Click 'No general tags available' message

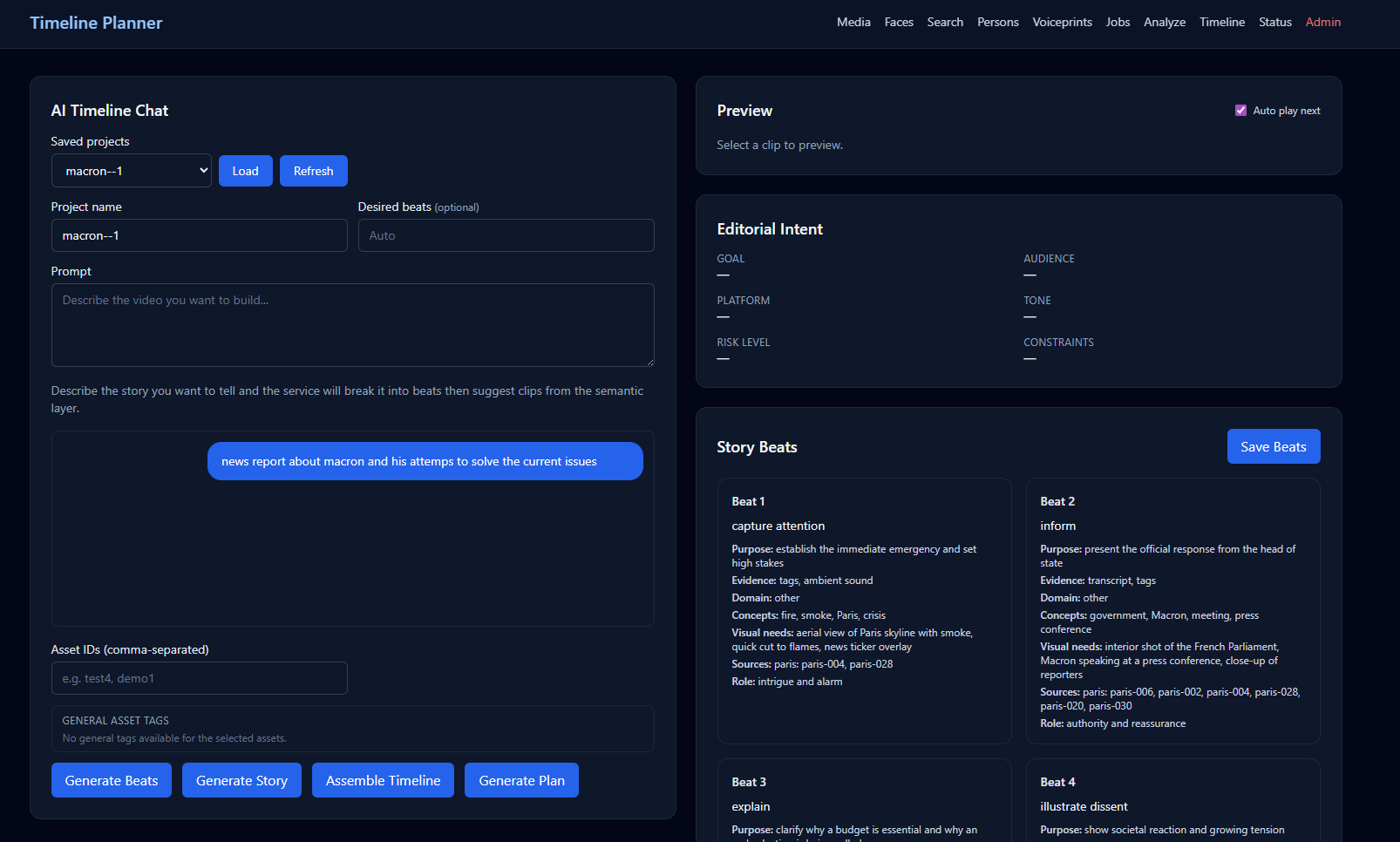coord(174,738)
